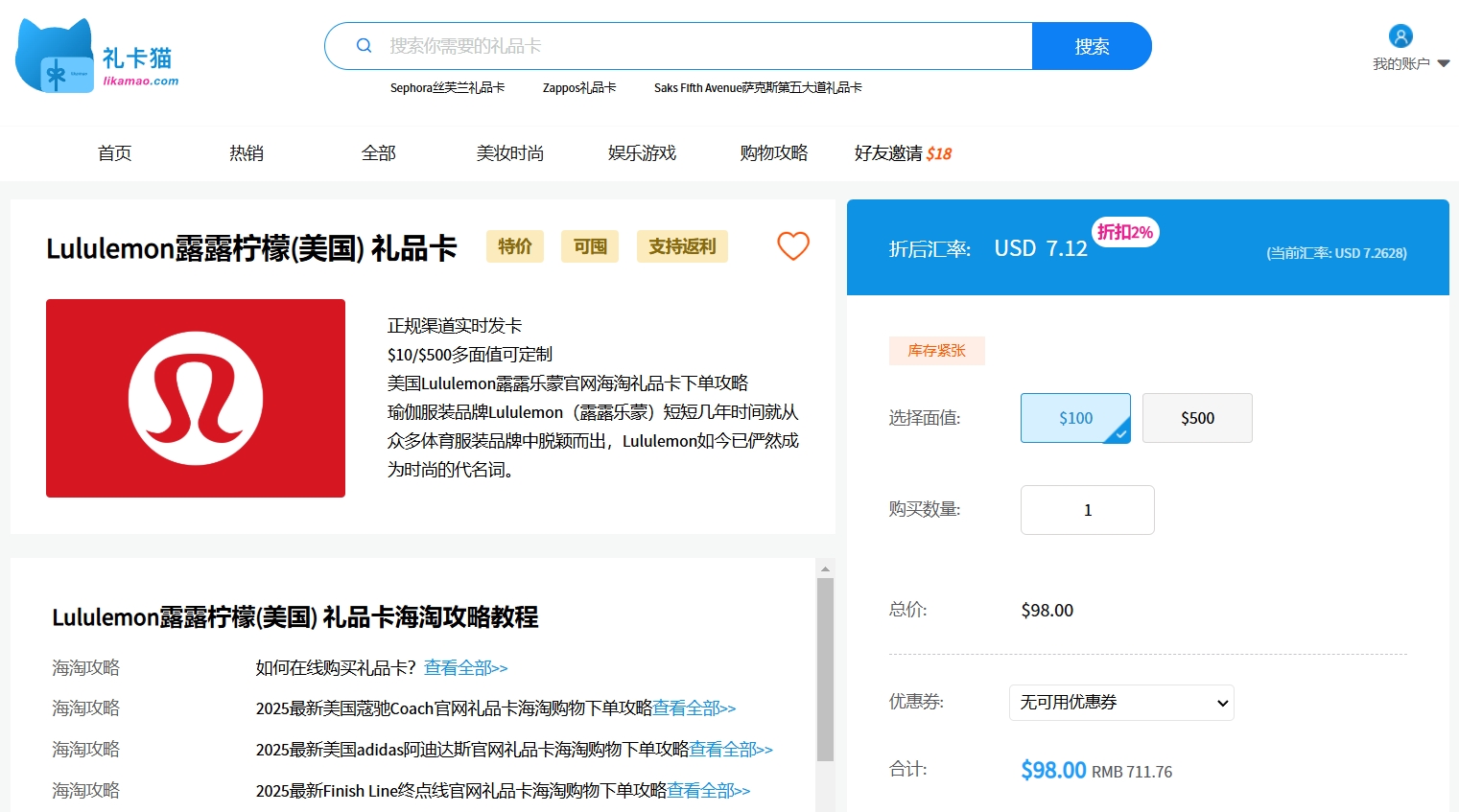Open the 无可用优惠券 coupon dropdown

point(1121,703)
